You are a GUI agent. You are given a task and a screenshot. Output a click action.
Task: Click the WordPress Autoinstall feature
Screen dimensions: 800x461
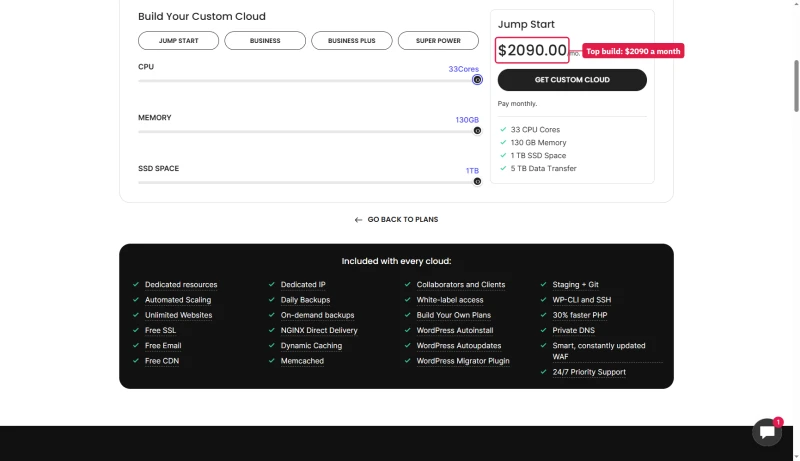click(x=455, y=330)
